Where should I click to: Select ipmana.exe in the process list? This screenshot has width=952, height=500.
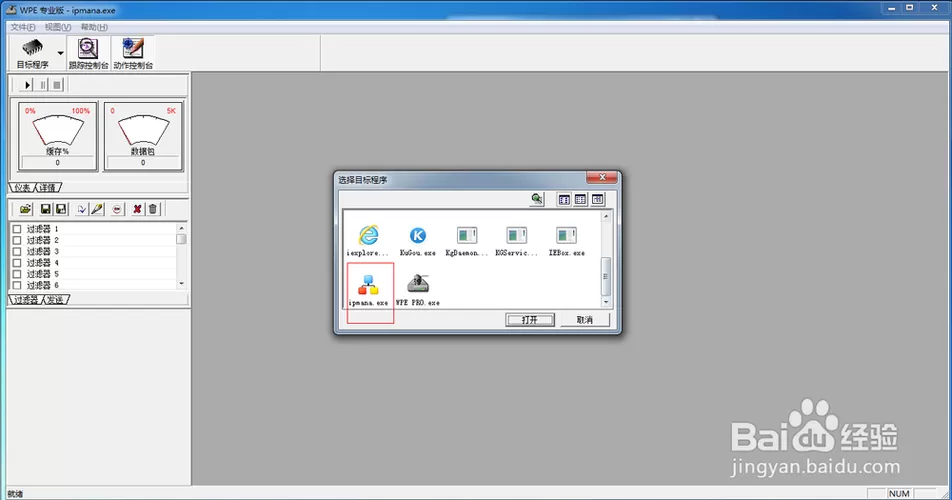coord(368,290)
